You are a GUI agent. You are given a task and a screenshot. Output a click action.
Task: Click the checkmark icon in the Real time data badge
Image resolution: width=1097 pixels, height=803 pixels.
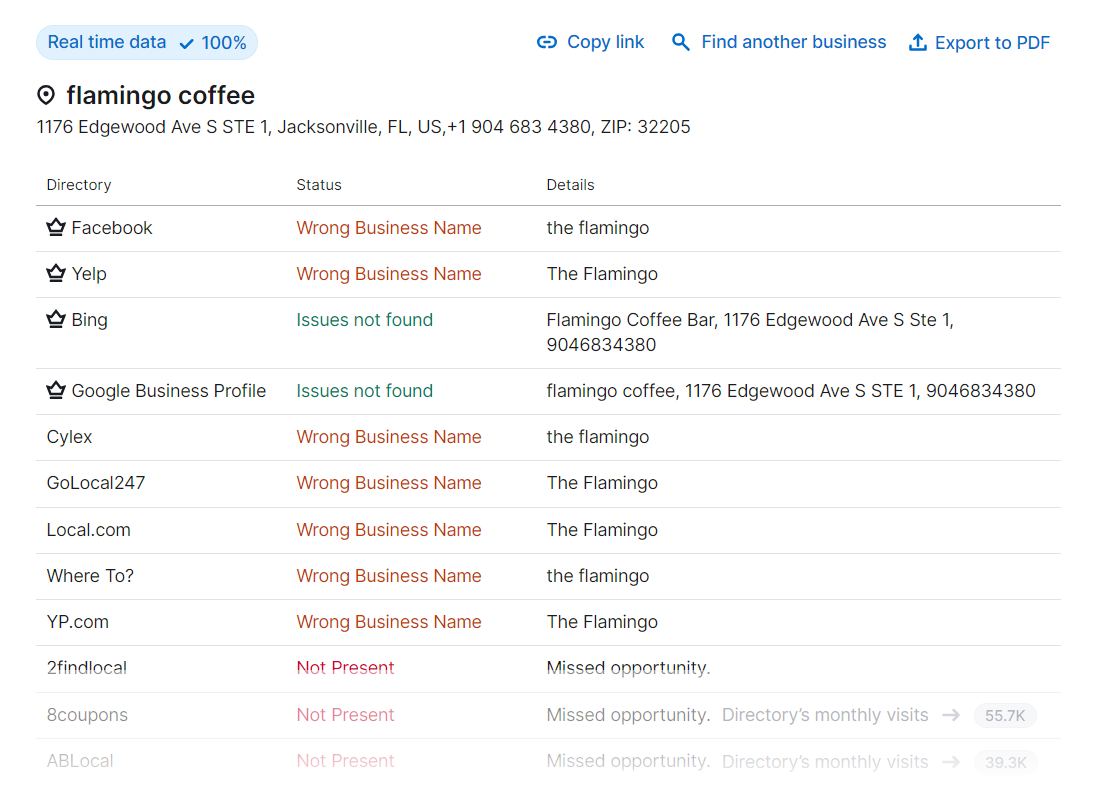pyautogui.click(x=187, y=44)
